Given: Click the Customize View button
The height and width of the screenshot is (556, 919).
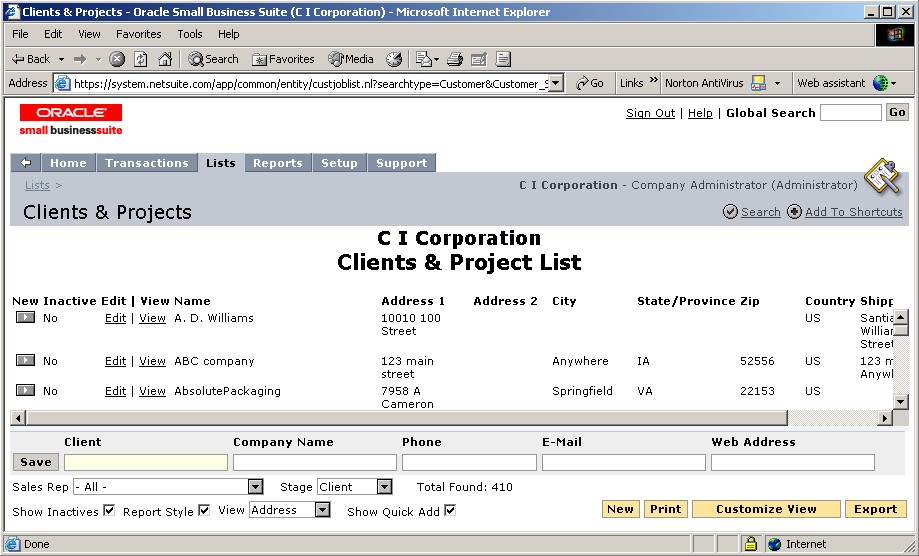Looking at the screenshot, I should point(766,509).
